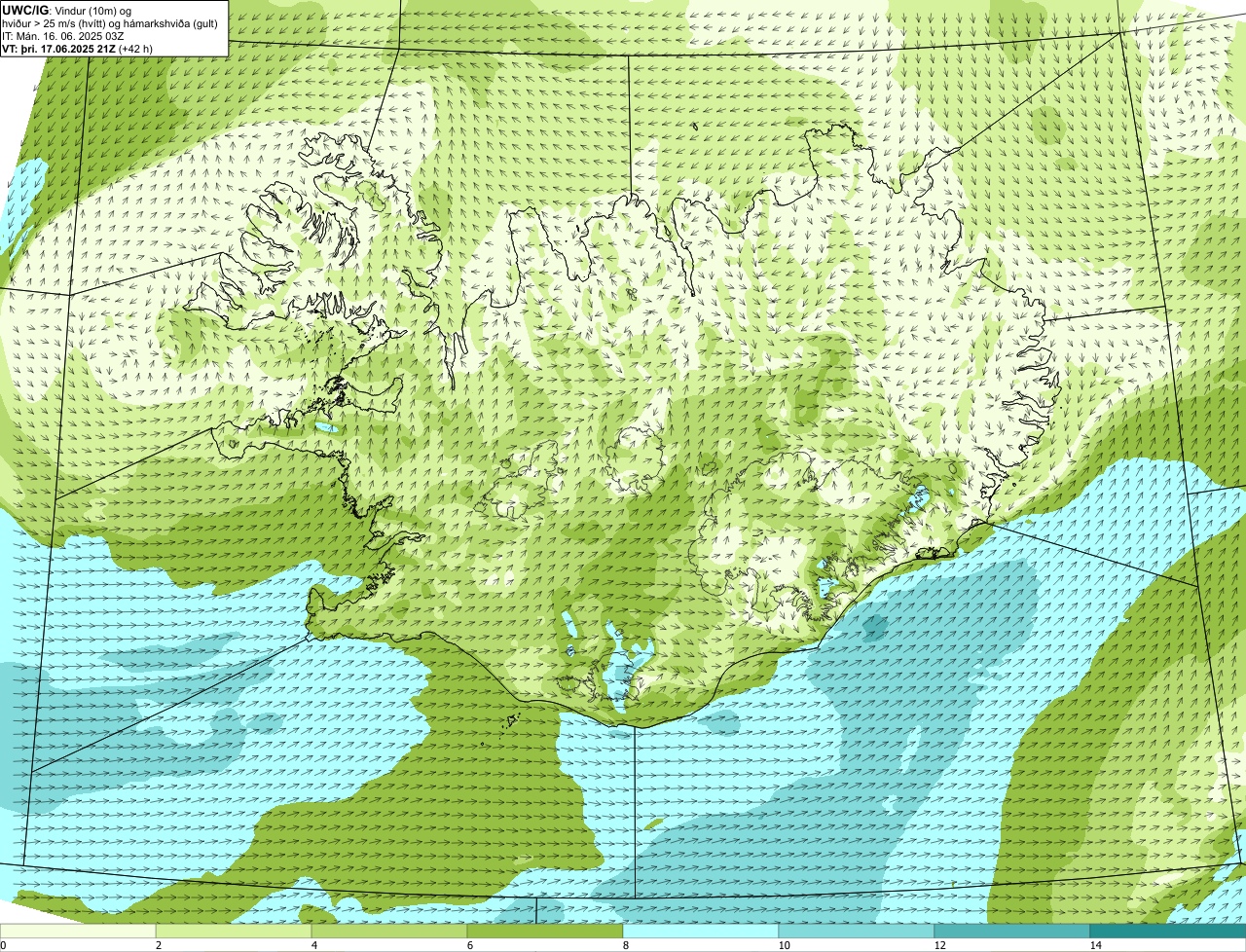Click the 'VT: þri. 17.06.2025 21Z (+42 h)' line
The height and width of the screenshot is (952, 1246).
pyautogui.click(x=77, y=48)
